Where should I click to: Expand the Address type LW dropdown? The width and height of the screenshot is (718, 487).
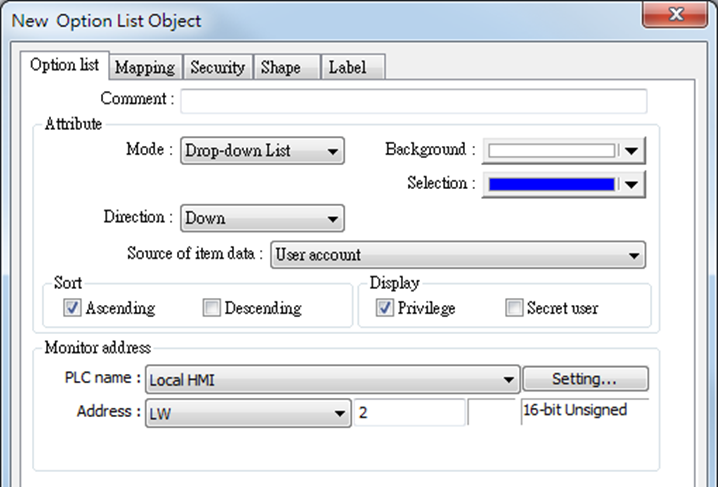coord(248,413)
